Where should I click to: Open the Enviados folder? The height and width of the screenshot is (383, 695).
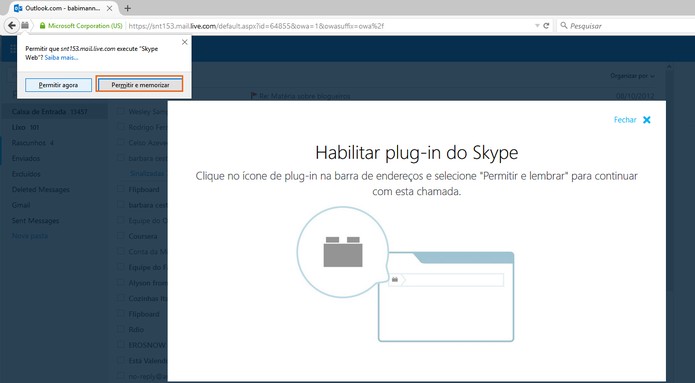[x=26, y=158]
